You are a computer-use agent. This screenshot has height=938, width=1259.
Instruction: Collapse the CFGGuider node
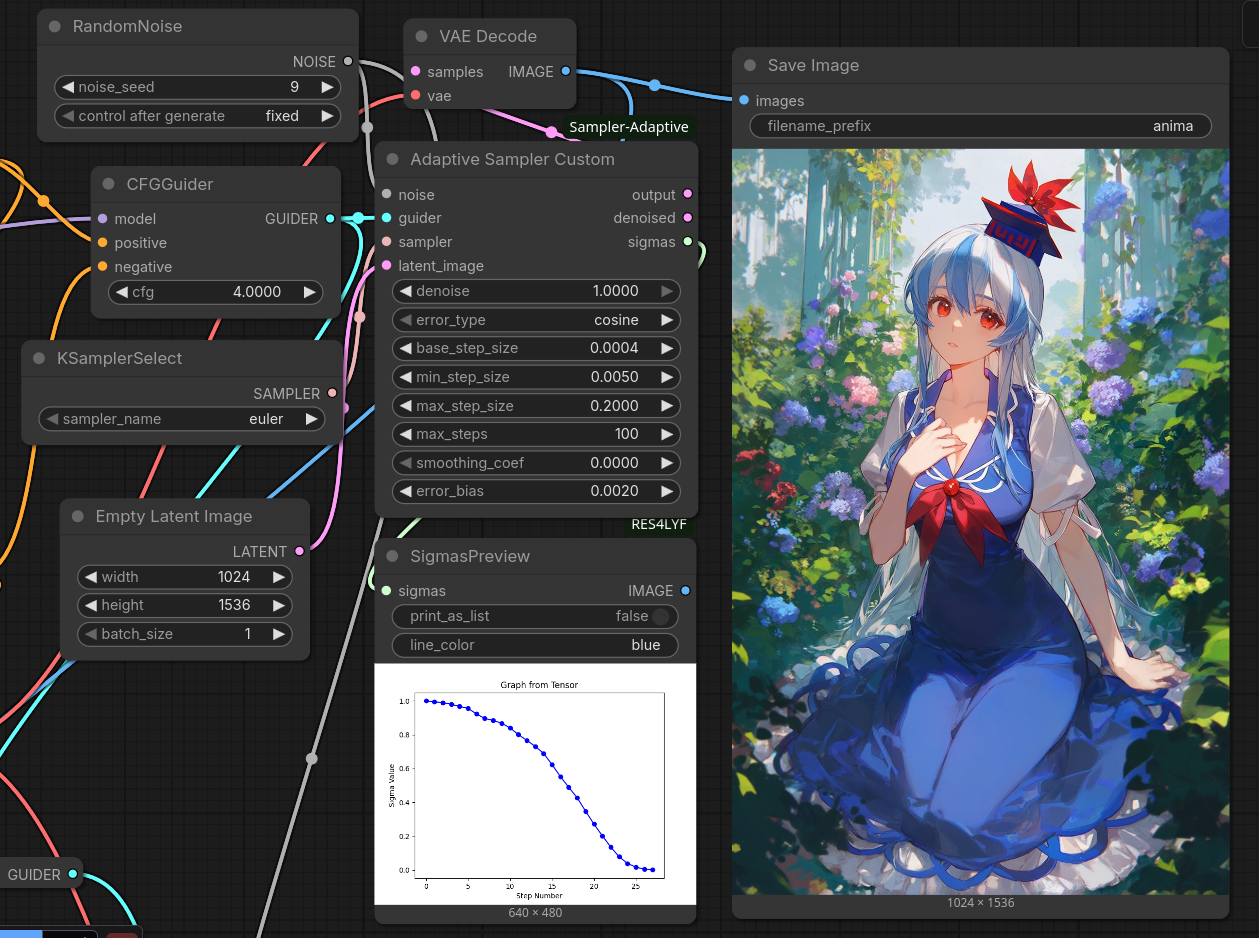[109, 184]
